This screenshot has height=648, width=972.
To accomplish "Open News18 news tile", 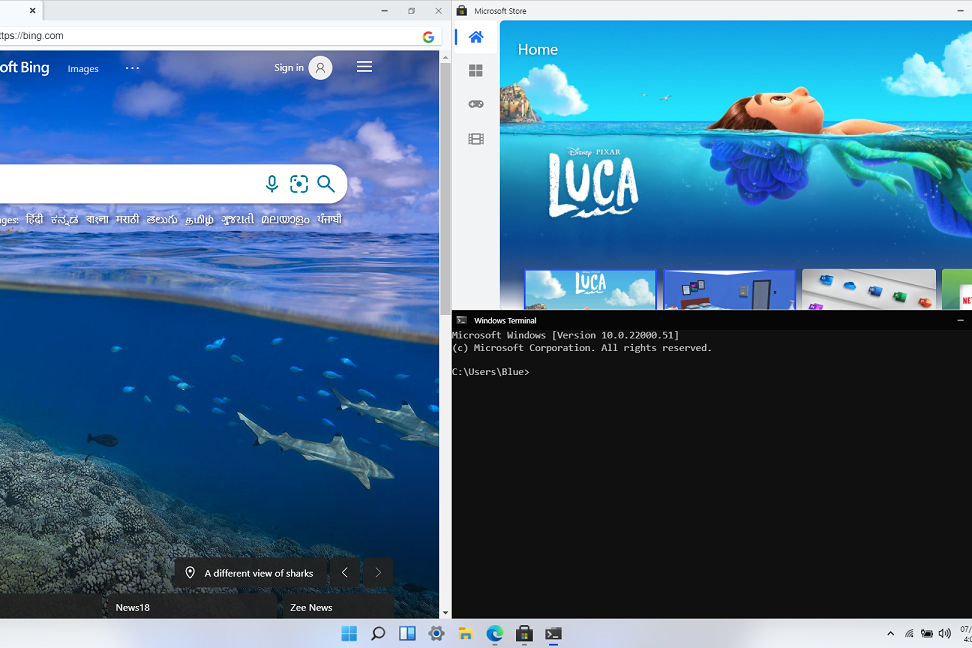I will tap(190, 607).
